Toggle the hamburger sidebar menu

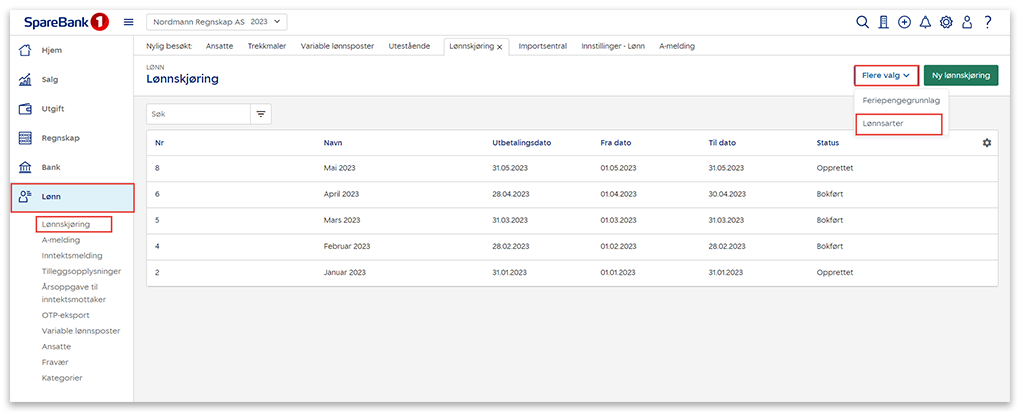(128, 22)
